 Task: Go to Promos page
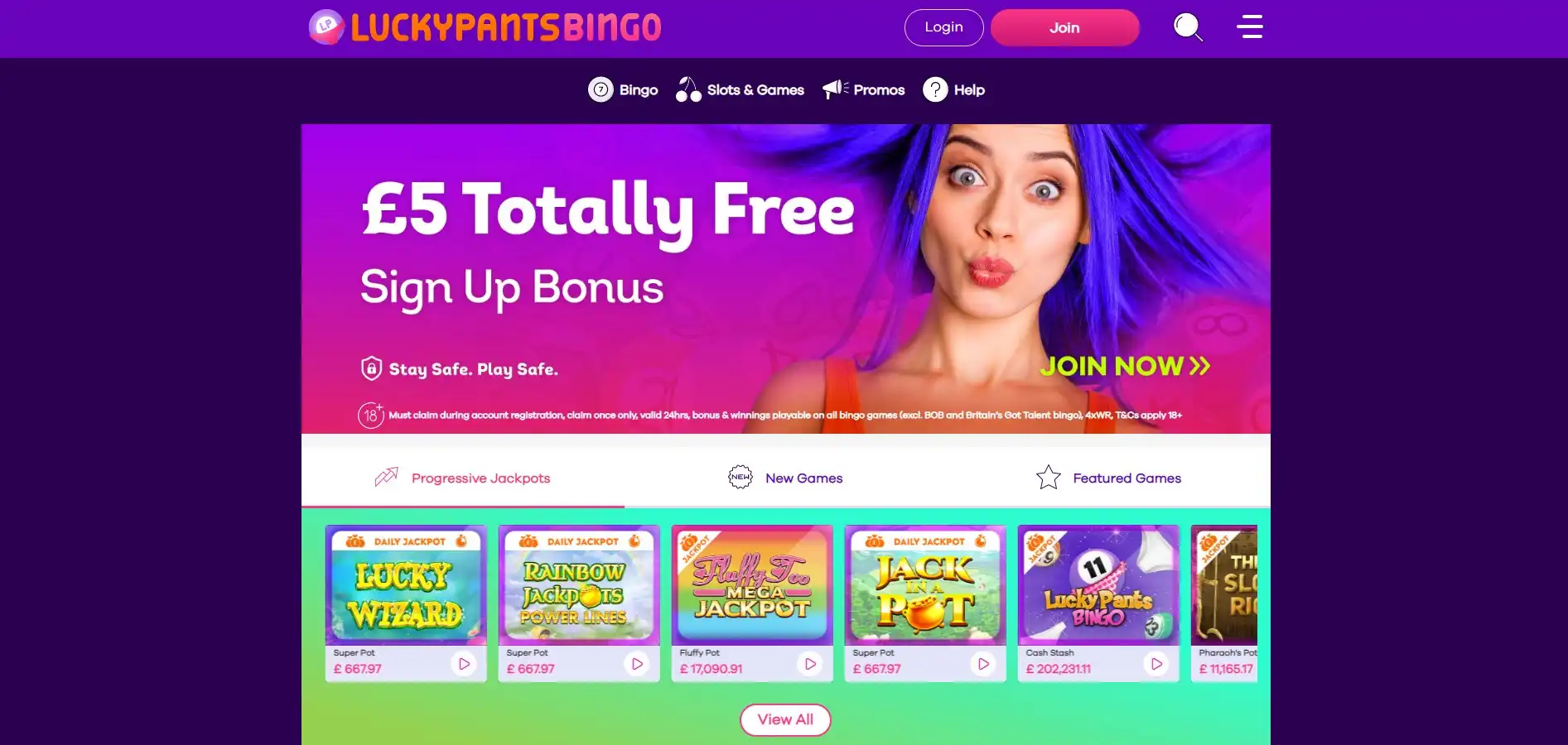tap(863, 89)
